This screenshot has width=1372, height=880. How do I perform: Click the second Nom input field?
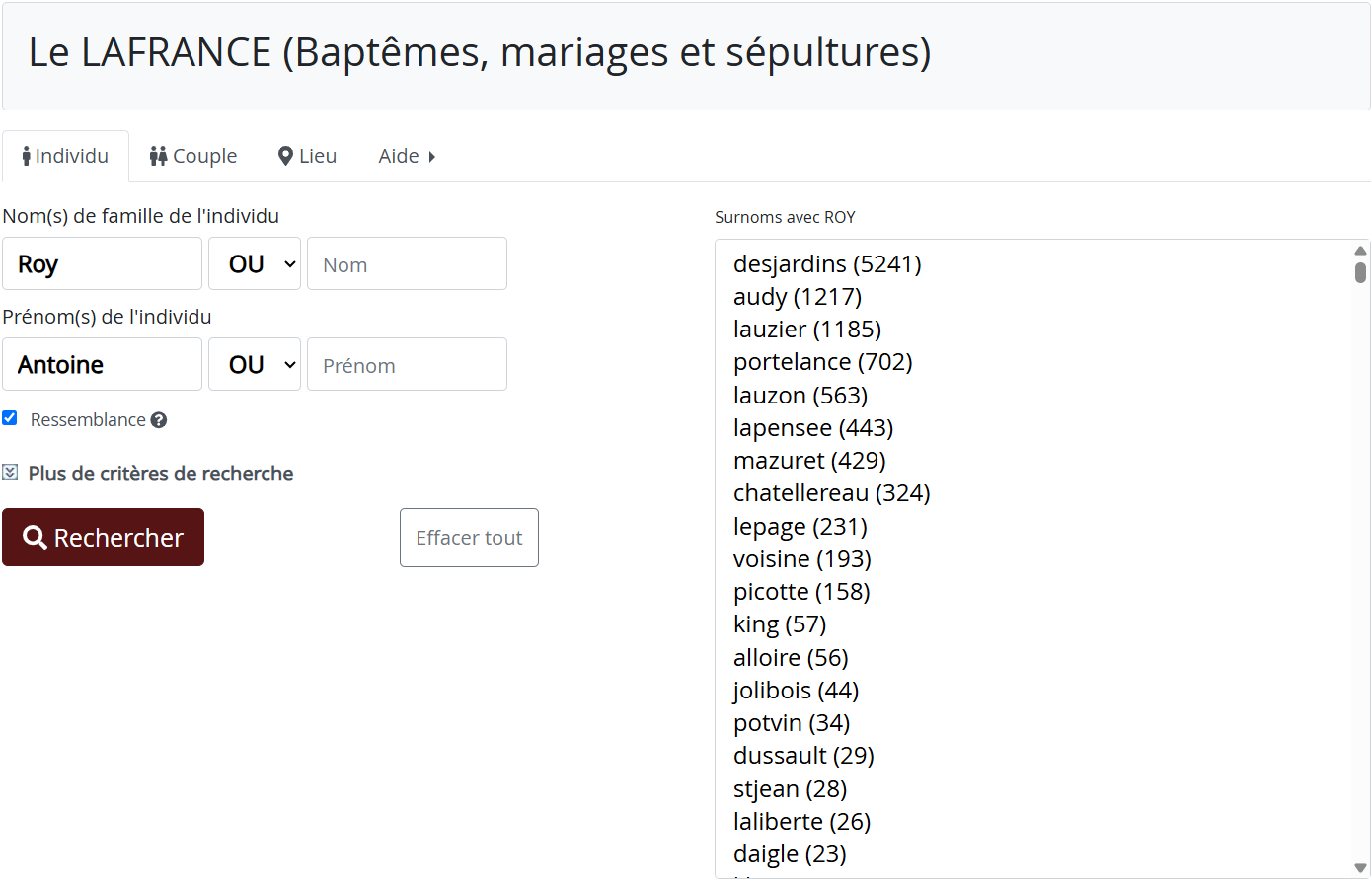(407, 263)
